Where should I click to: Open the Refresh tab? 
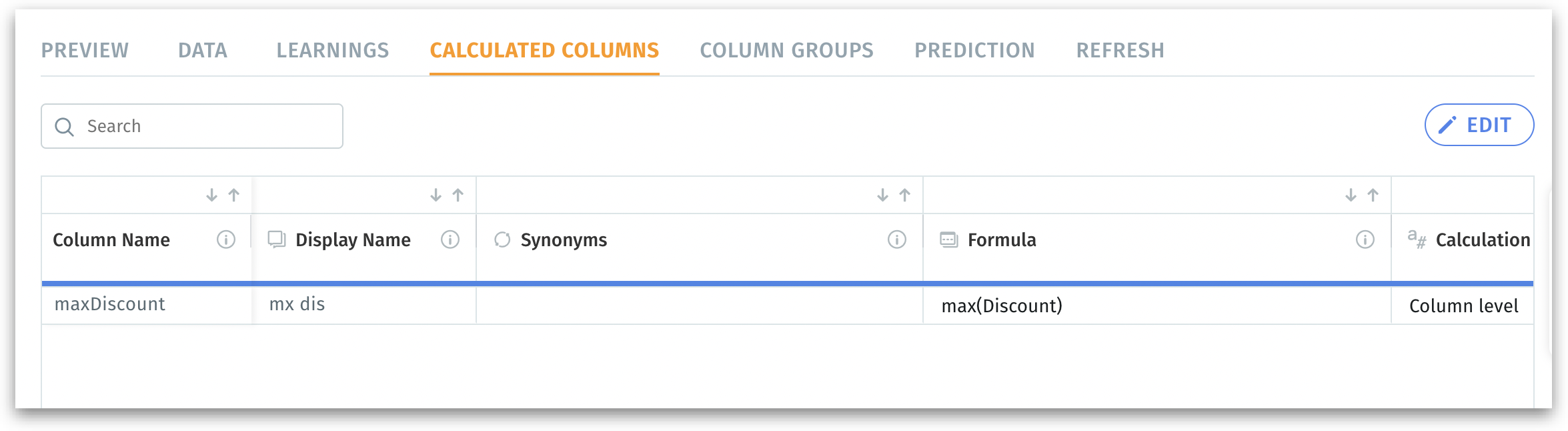tap(1120, 51)
